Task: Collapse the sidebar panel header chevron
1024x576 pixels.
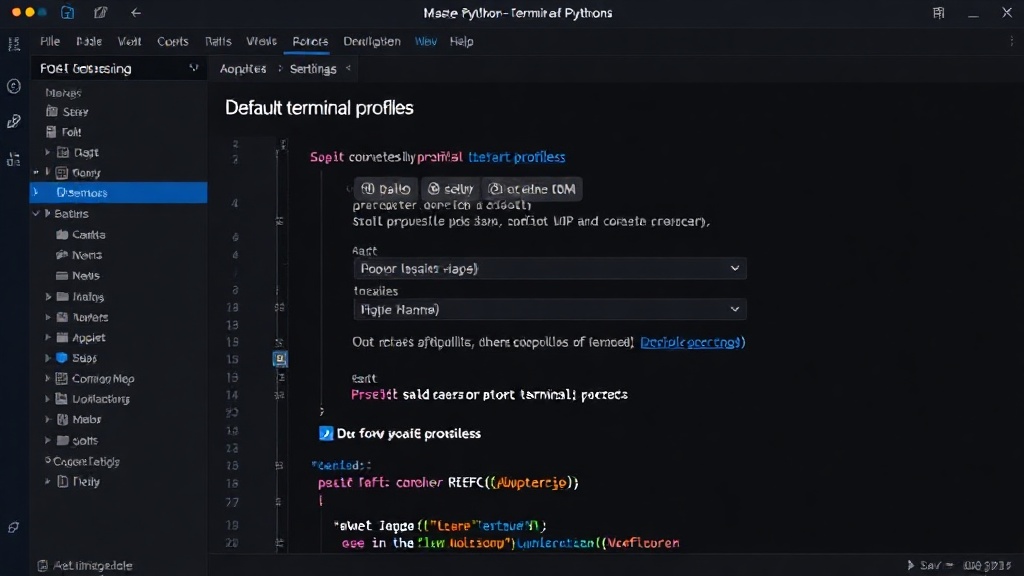Action: (193, 68)
